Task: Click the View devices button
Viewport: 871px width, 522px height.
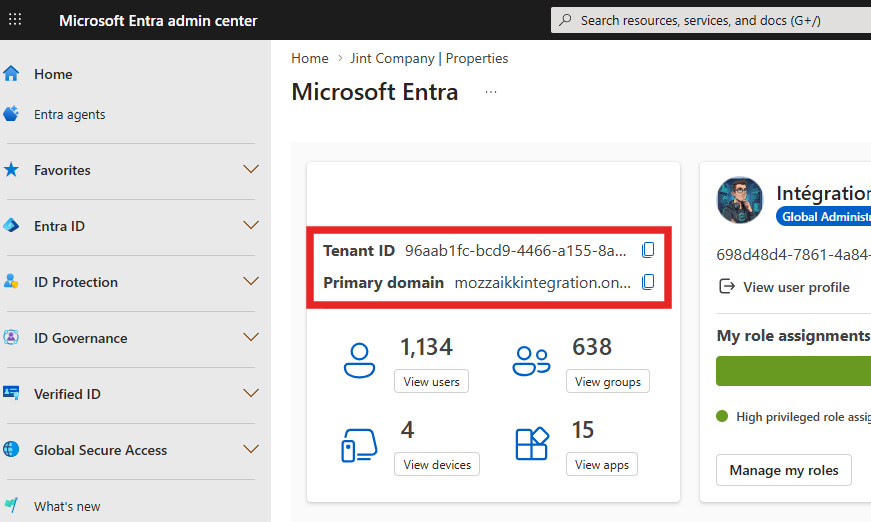Action: [437, 464]
